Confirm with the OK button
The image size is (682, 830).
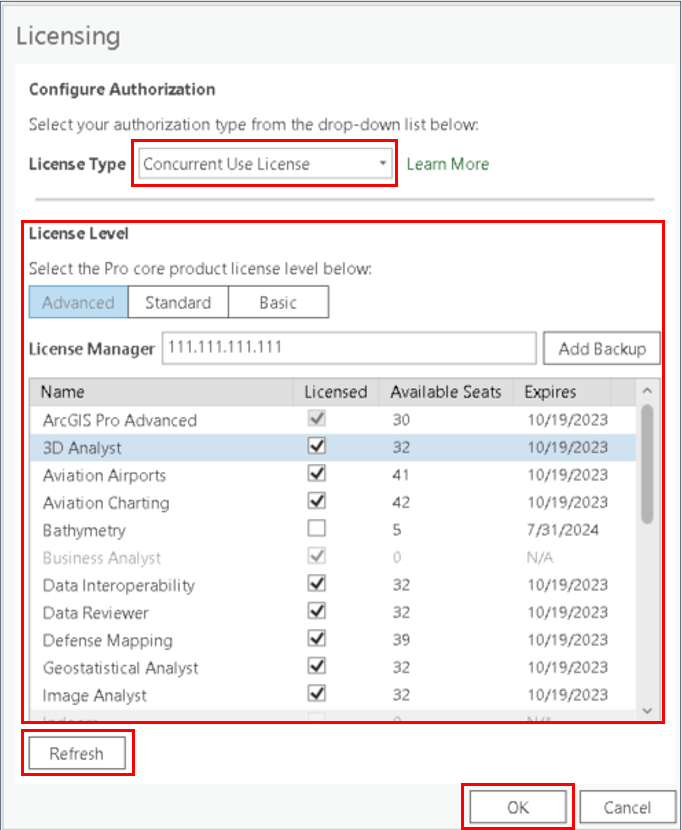[518, 807]
